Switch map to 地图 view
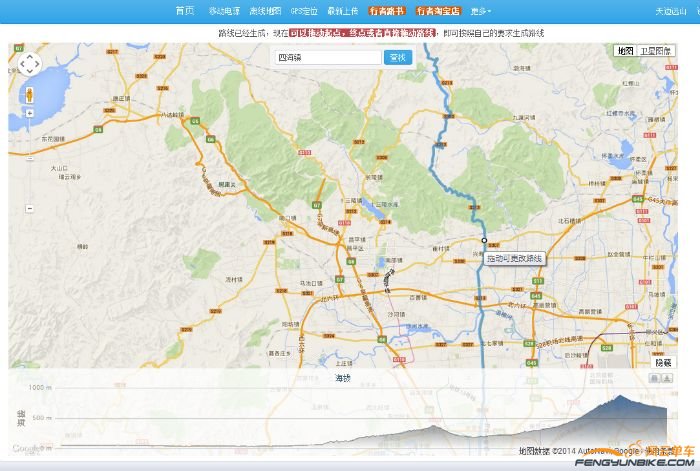Image resolution: width=700 pixels, height=471 pixels. click(625, 50)
